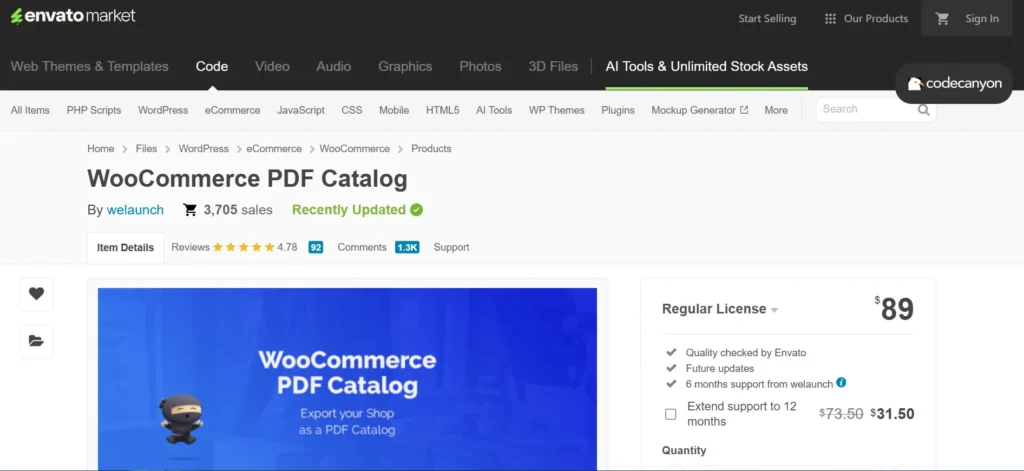The width and height of the screenshot is (1024, 471).
Task: Open JavaScript subcategory
Action: (301, 110)
